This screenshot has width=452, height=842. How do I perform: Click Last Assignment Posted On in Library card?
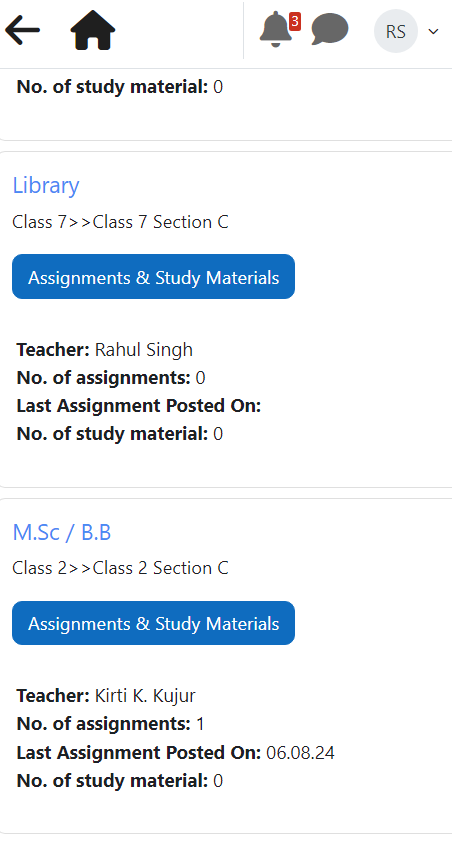(x=138, y=406)
